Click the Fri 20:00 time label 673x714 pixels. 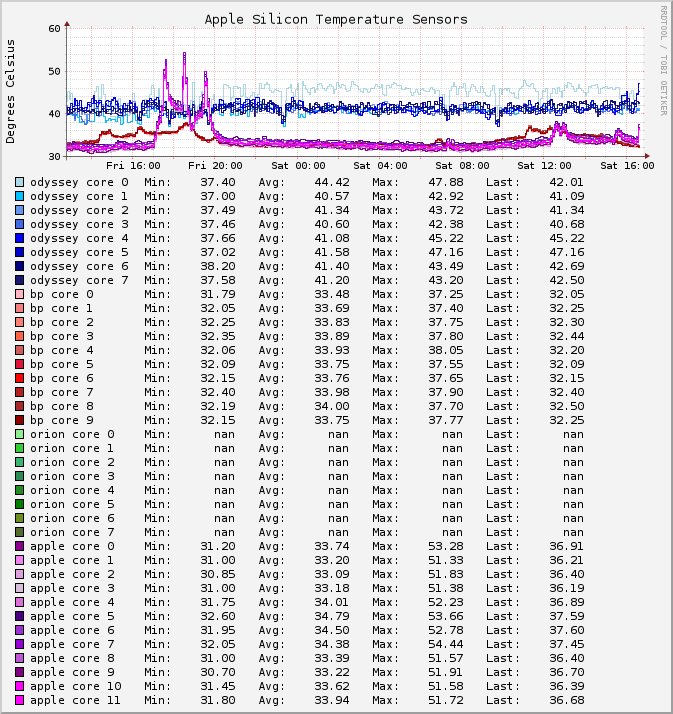click(x=215, y=166)
